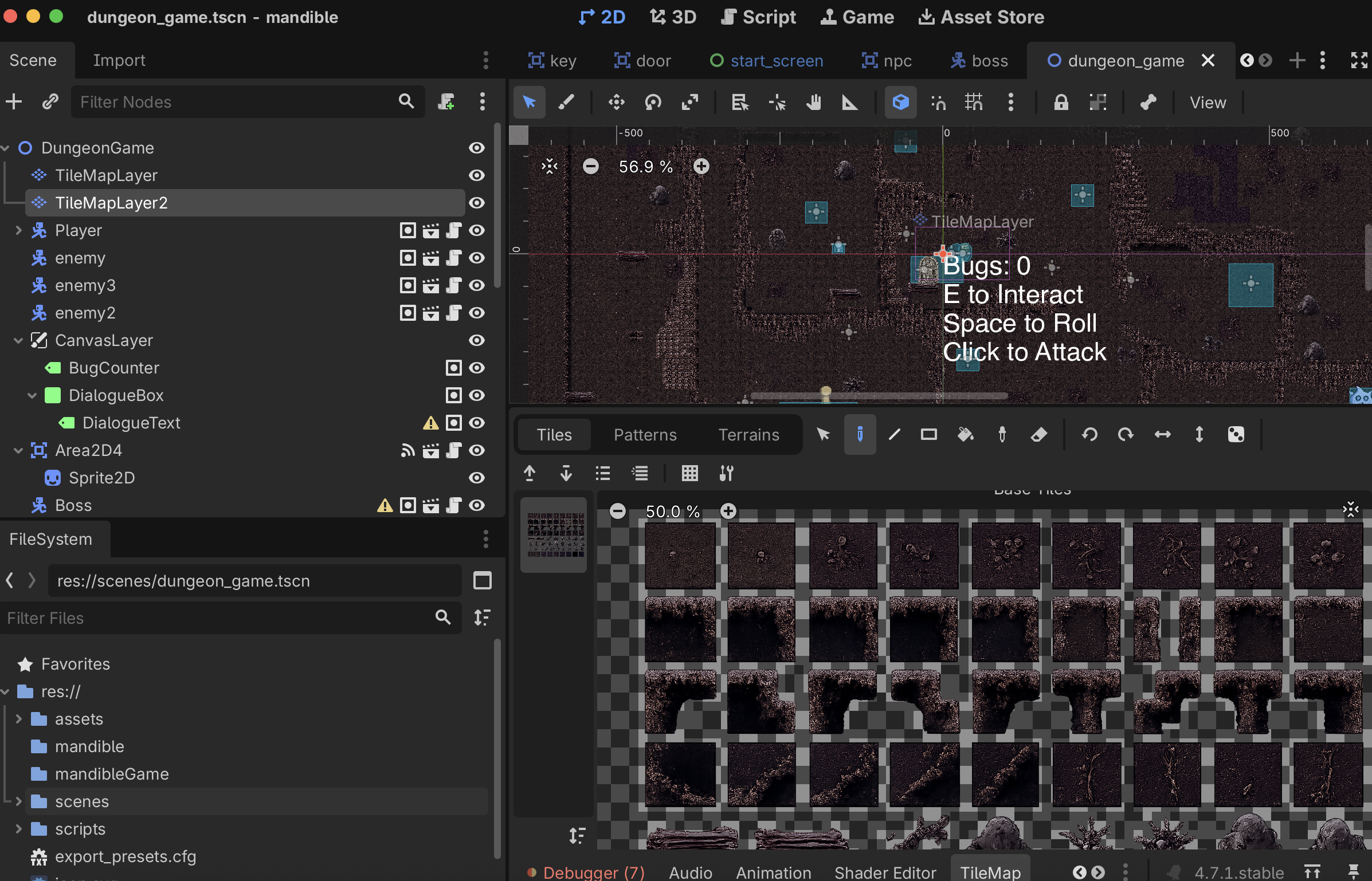Select the TileMap Line tool

click(894, 435)
